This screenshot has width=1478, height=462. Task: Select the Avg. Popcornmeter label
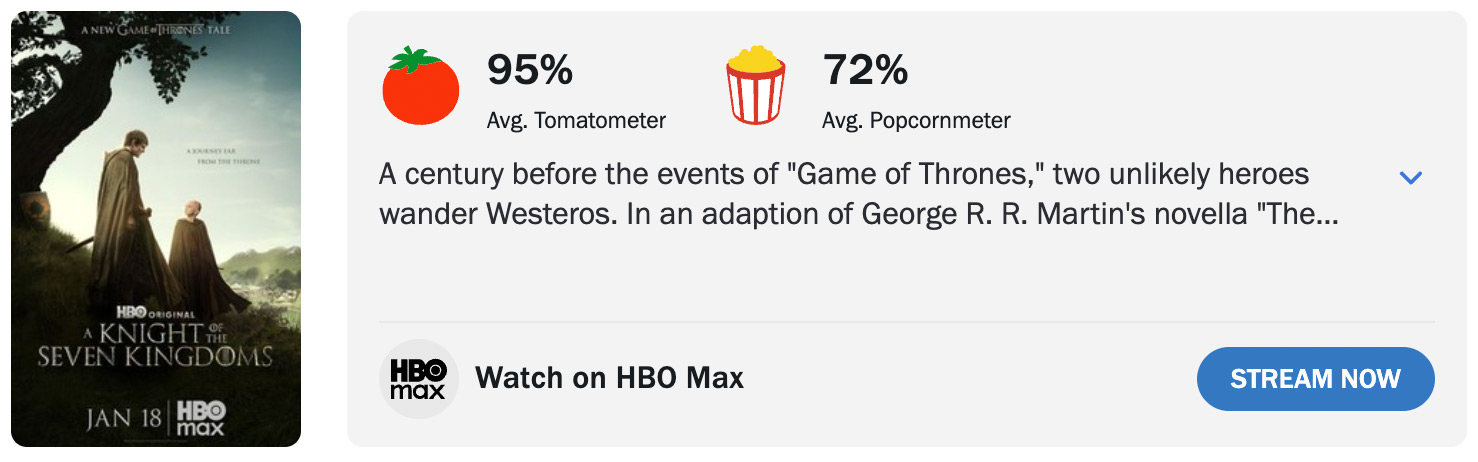(x=916, y=121)
